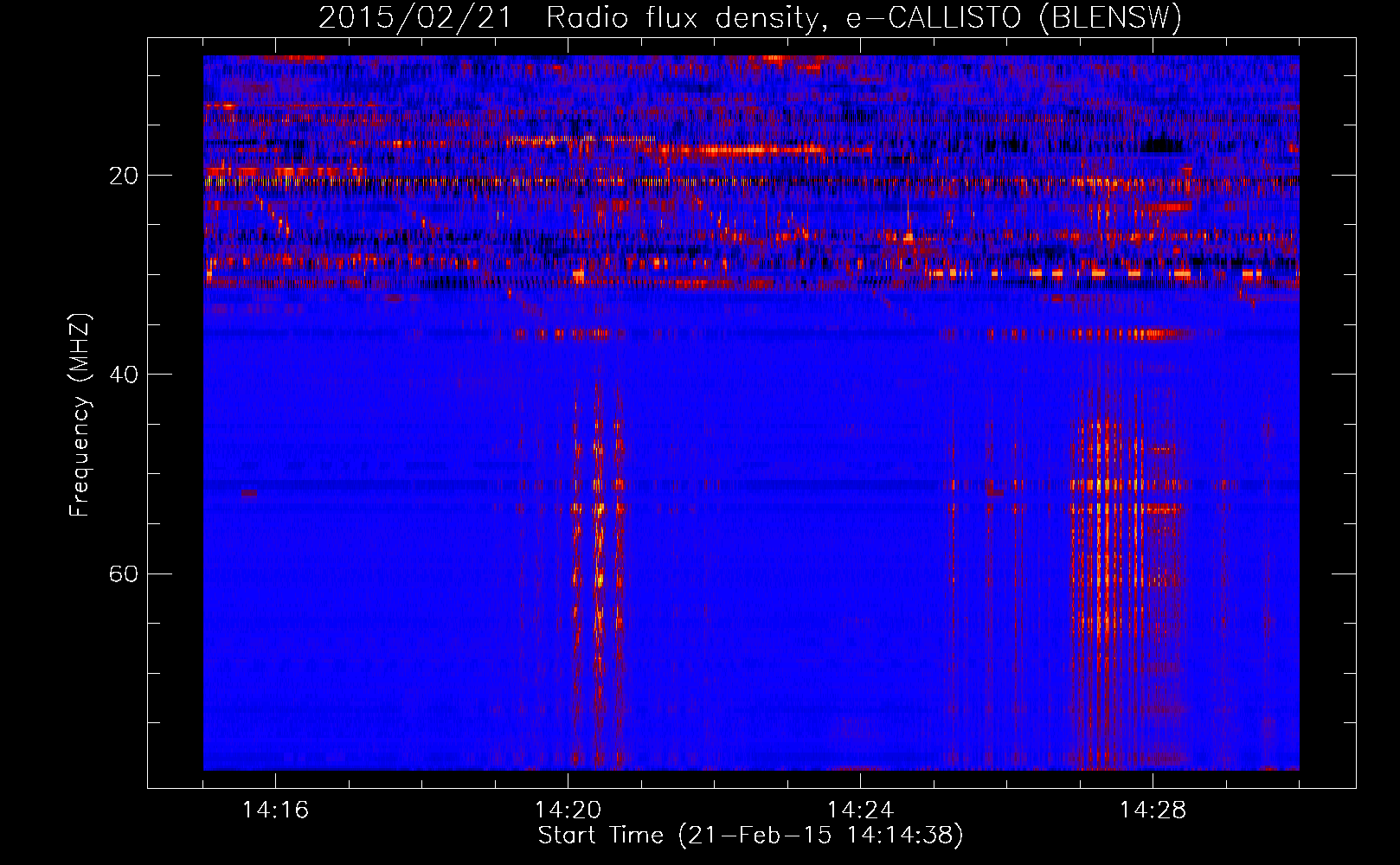Click the '60' frequency tick label
1400x865 pixels.
click(124, 573)
